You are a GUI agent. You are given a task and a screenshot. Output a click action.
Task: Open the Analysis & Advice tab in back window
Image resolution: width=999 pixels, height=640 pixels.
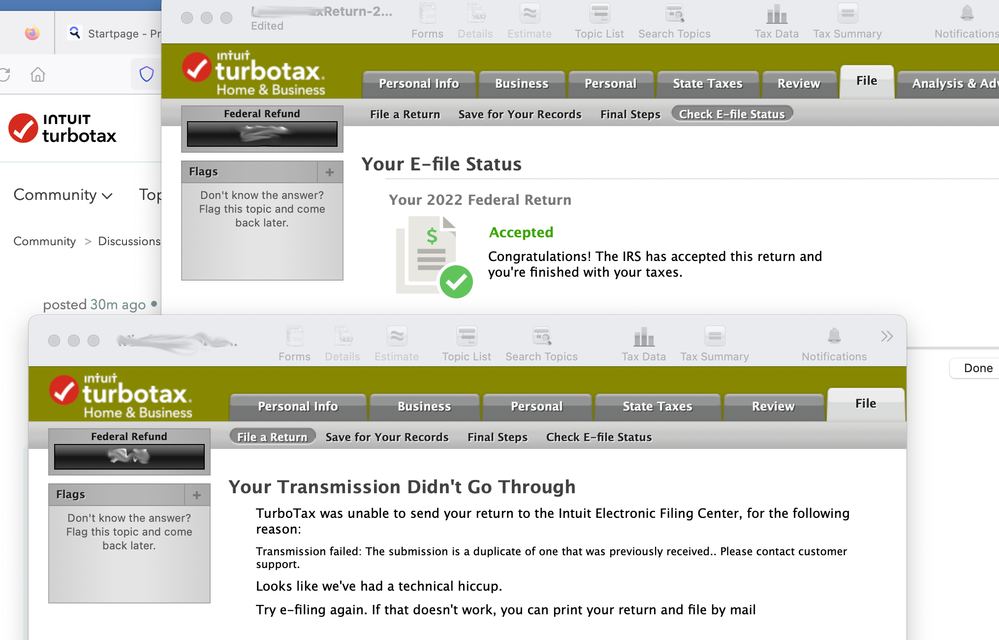948,83
